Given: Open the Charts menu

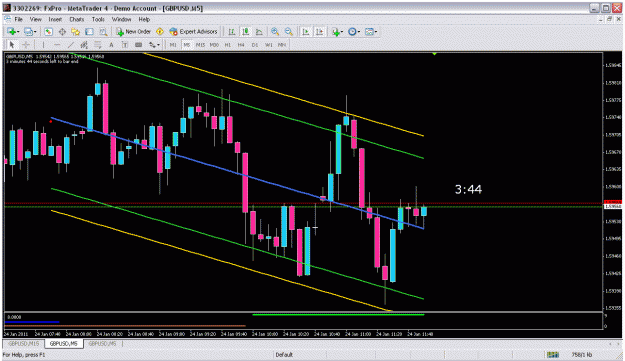Looking at the screenshot, I should [x=77, y=19].
